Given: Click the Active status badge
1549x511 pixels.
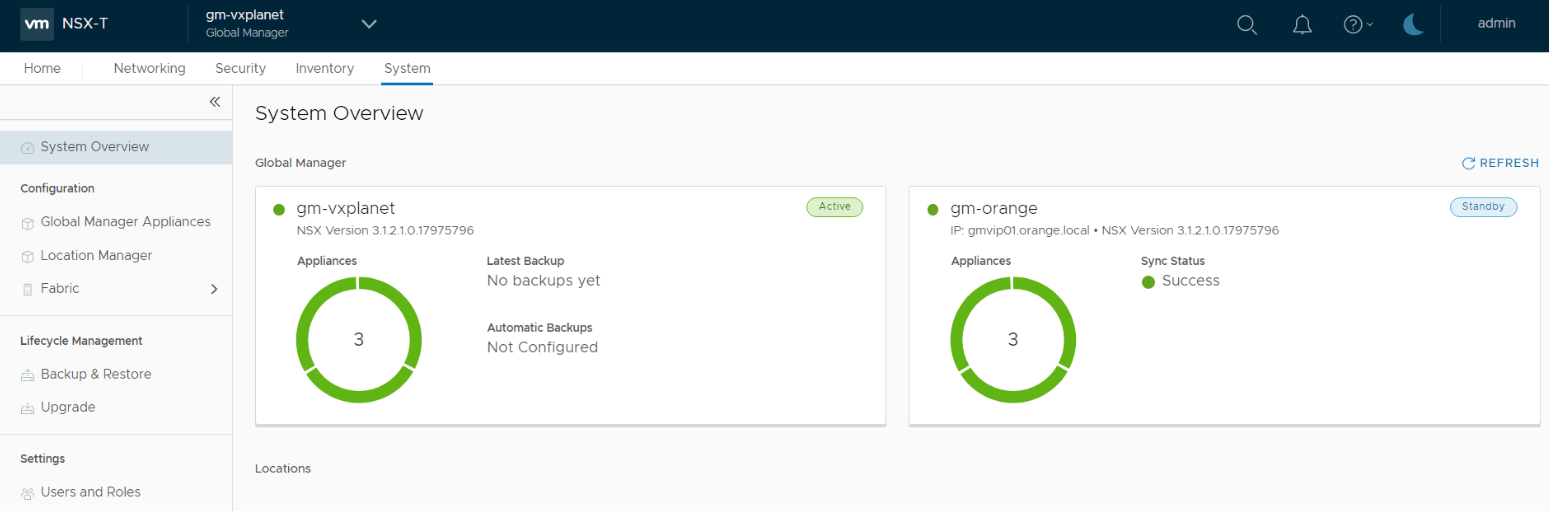Looking at the screenshot, I should tap(834, 207).
